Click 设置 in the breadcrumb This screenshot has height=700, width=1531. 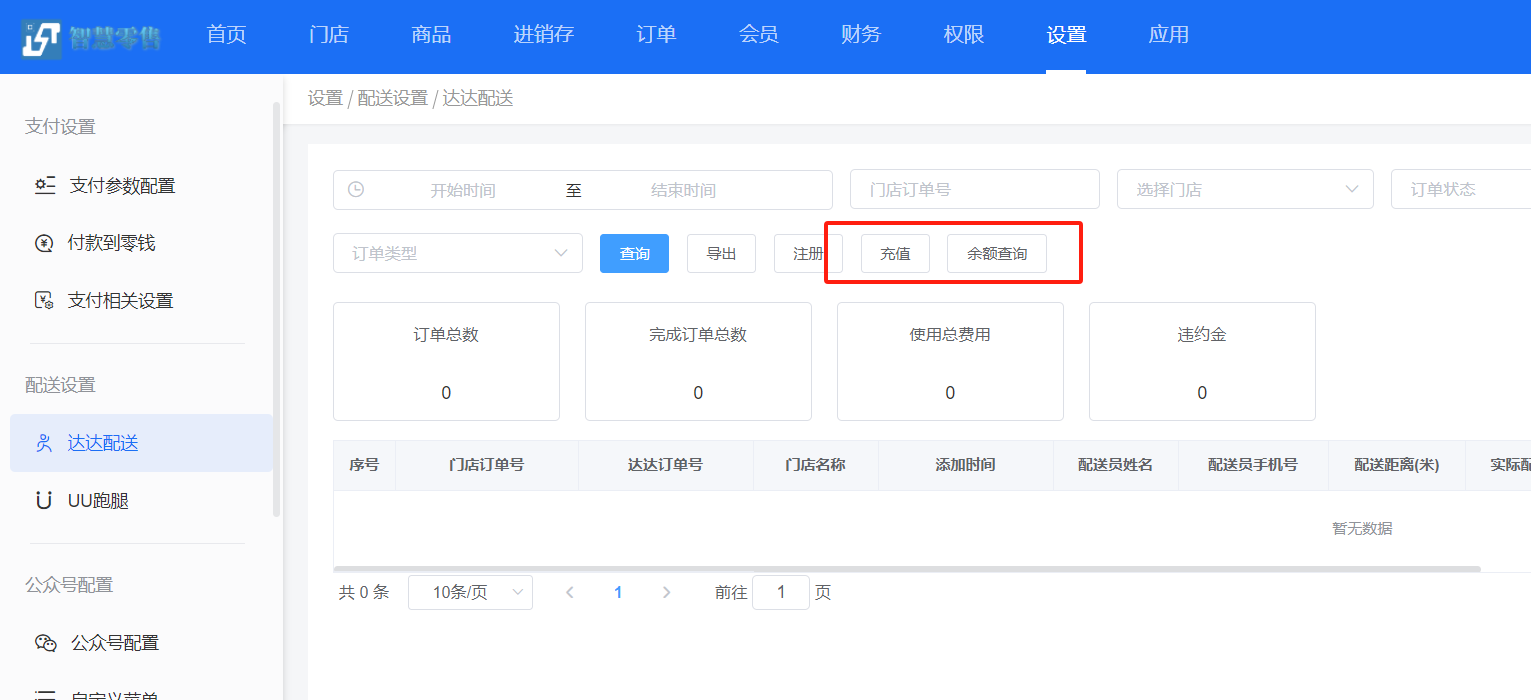(325, 98)
